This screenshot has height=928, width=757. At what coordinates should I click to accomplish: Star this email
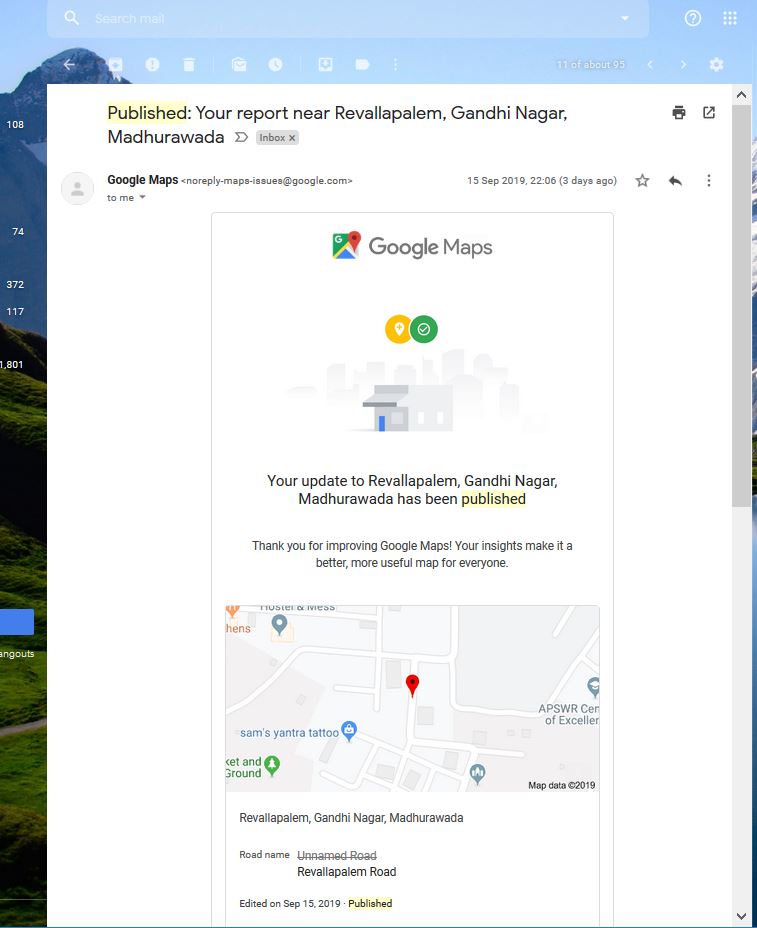[x=642, y=181]
